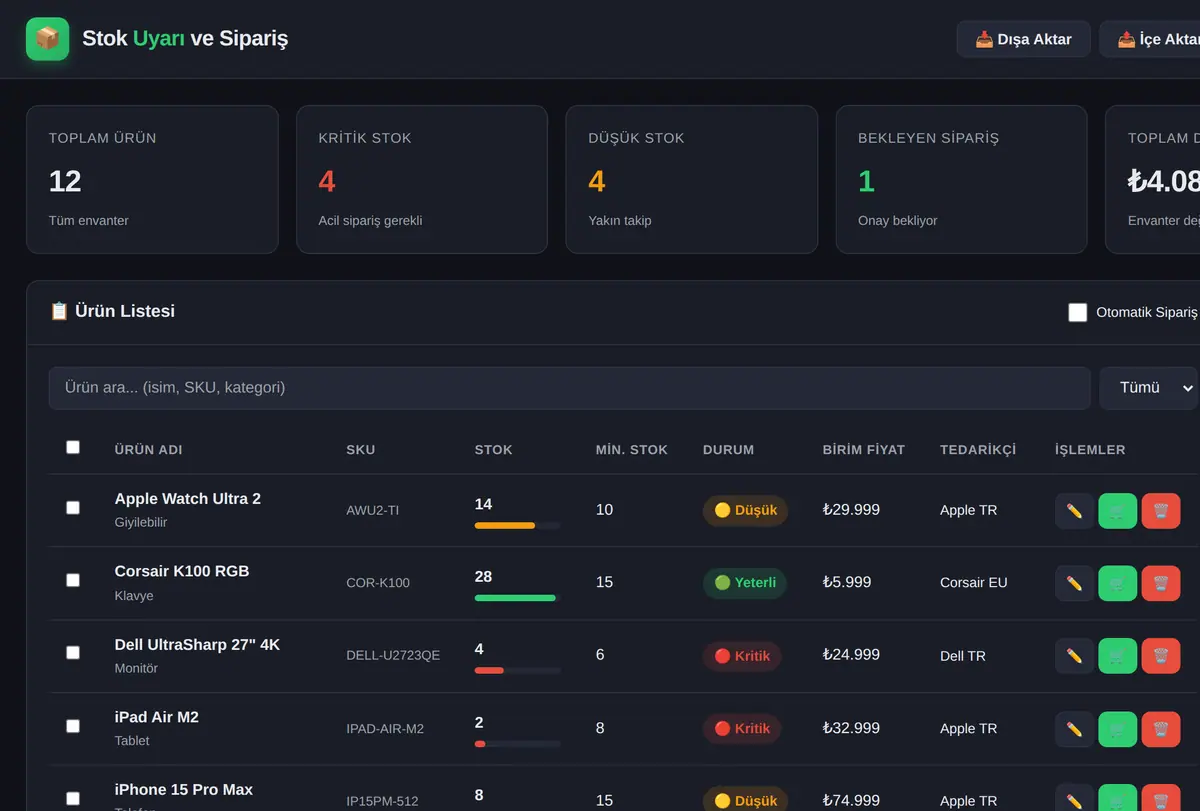Enable the Otomatik Sipariş checkbox
This screenshot has height=811, width=1200.
pyautogui.click(x=1078, y=312)
